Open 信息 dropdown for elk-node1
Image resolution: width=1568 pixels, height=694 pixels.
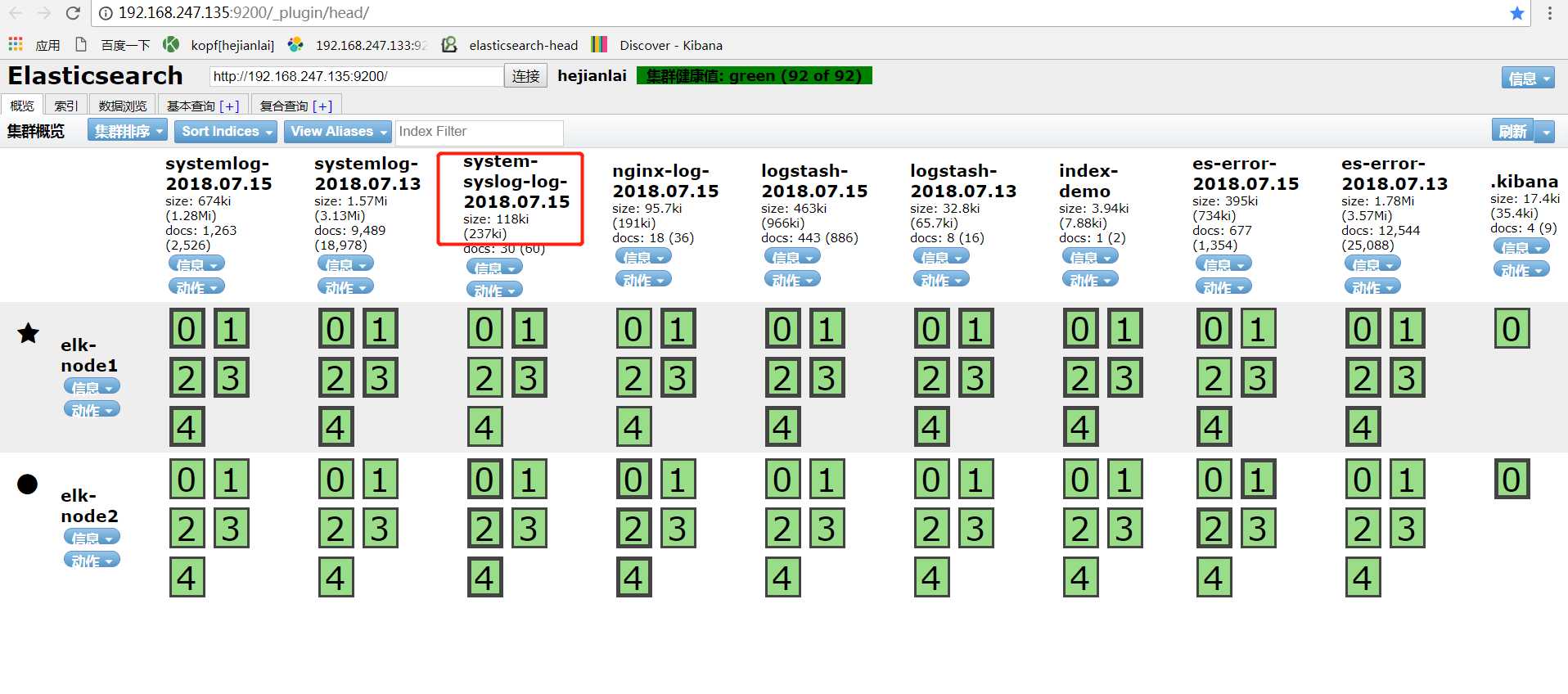pos(92,386)
